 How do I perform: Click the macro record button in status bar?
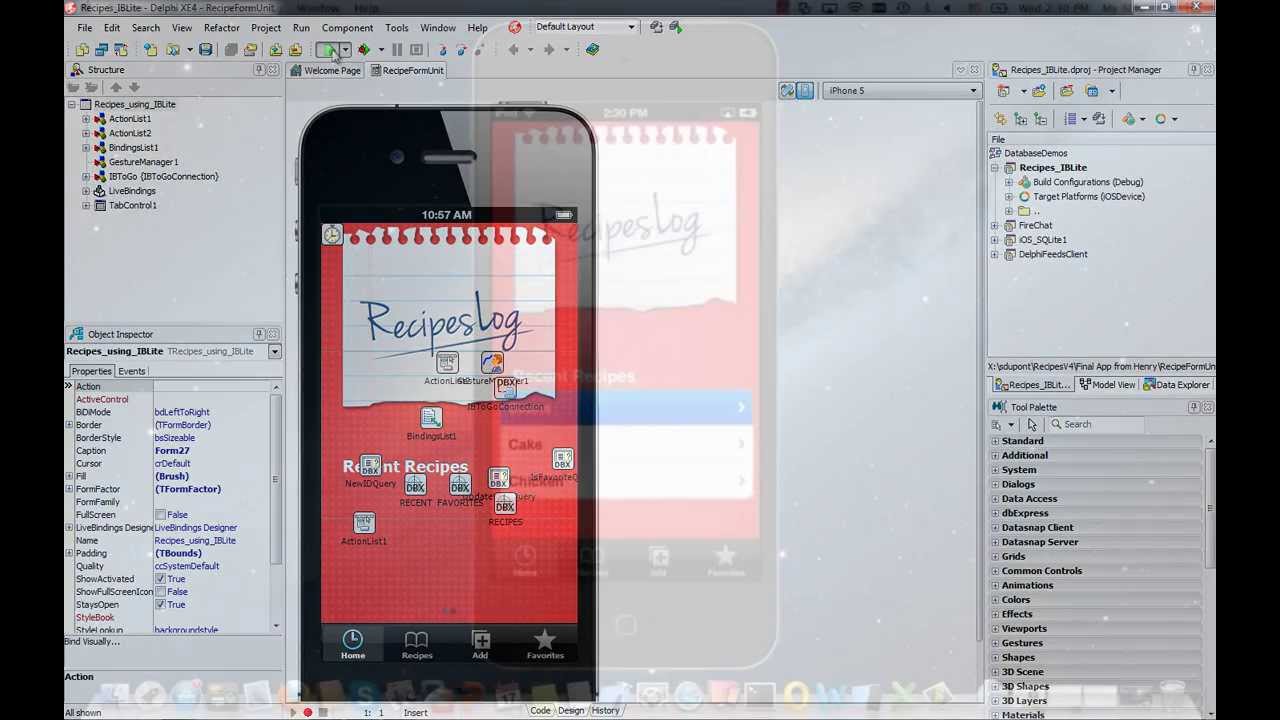click(x=308, y=713)
